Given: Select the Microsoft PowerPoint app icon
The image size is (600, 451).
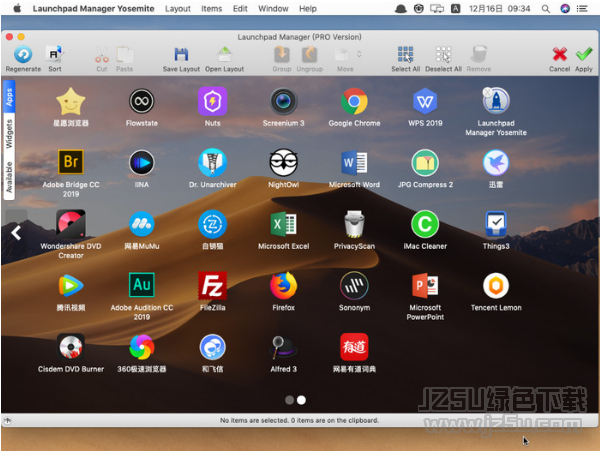Looking at the screenshot, I should click(425, 285).
